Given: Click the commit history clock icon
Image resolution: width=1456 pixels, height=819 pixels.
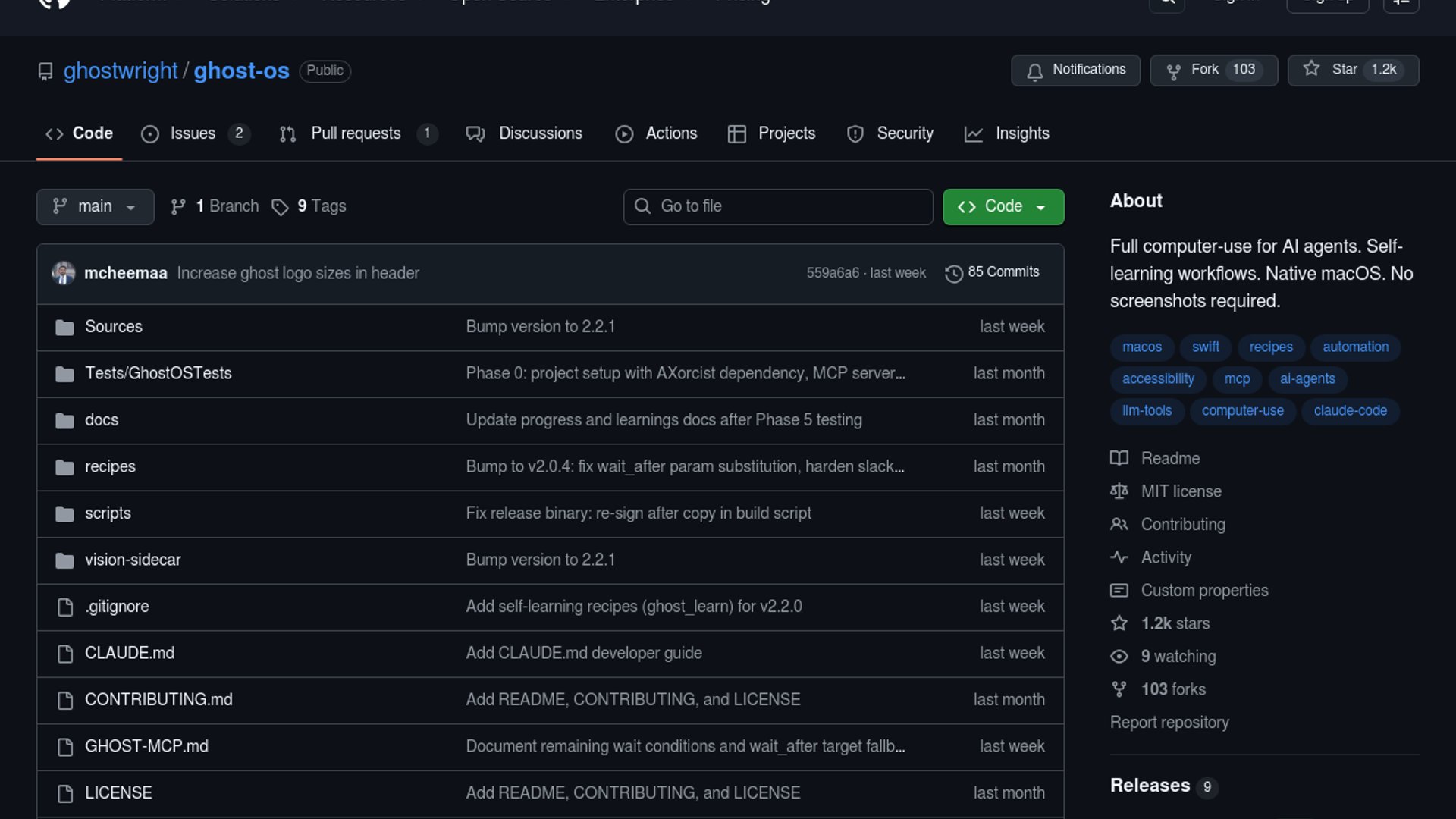Looking at the screenshot, I should point(953,273).
